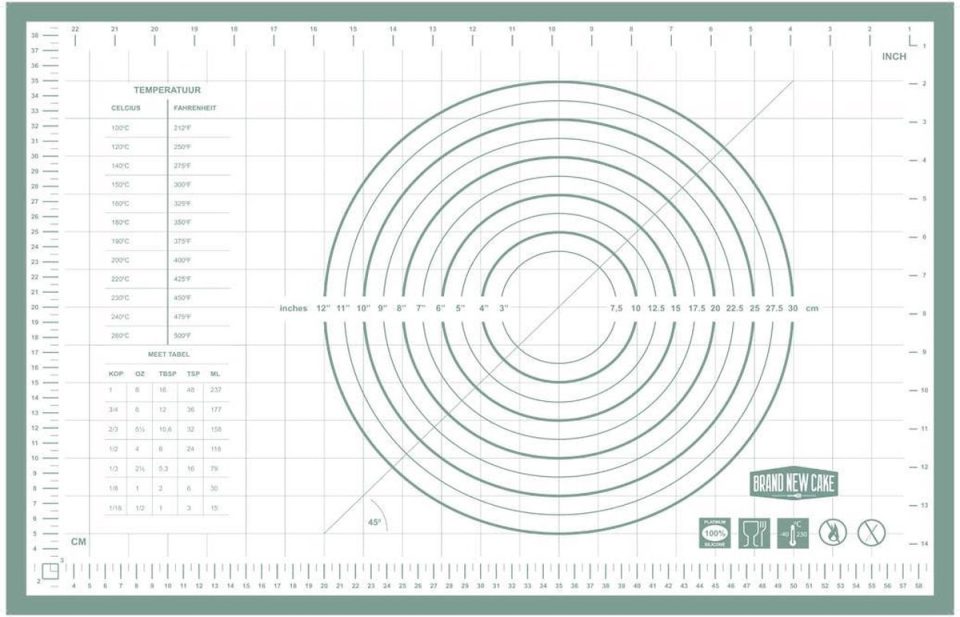
Task: Click the 140°C temperature cell
Action: (x=120, y=166)
